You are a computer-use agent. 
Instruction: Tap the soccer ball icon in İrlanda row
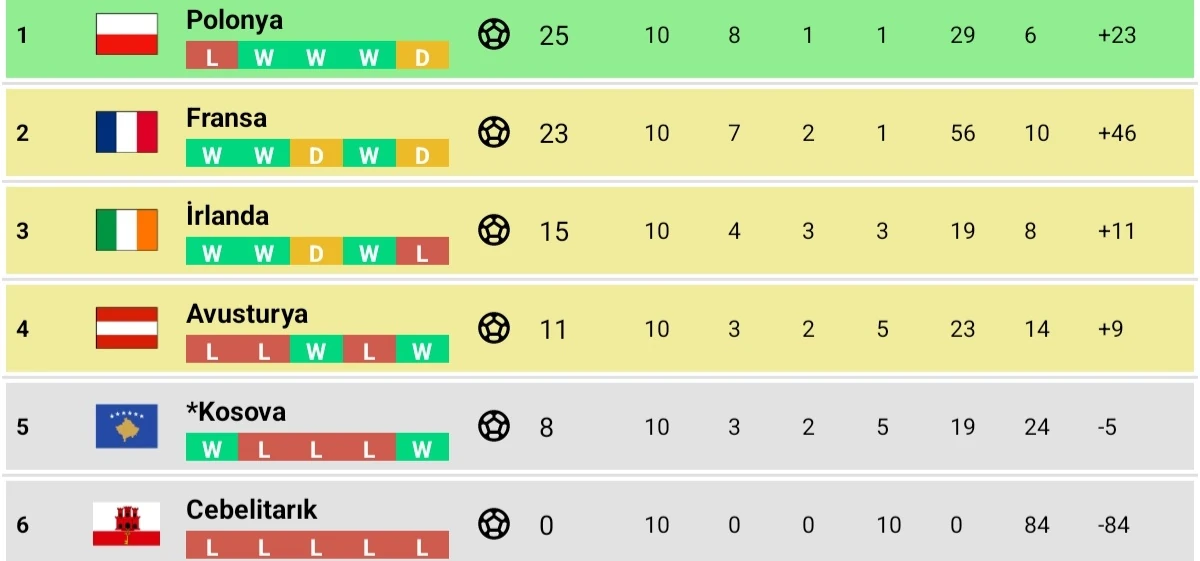click(494, 230)
